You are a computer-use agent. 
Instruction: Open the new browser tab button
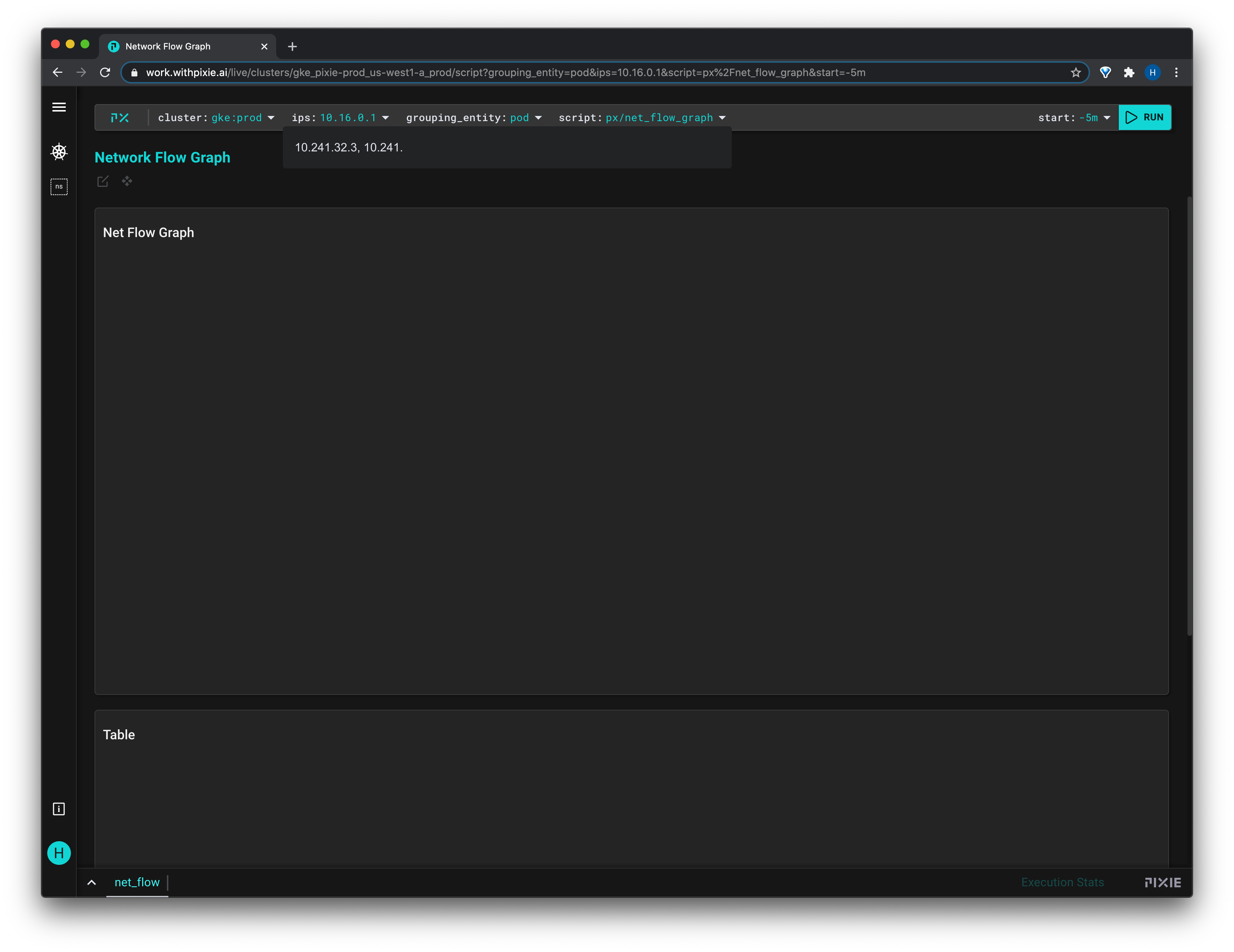[x=292, y=46]
